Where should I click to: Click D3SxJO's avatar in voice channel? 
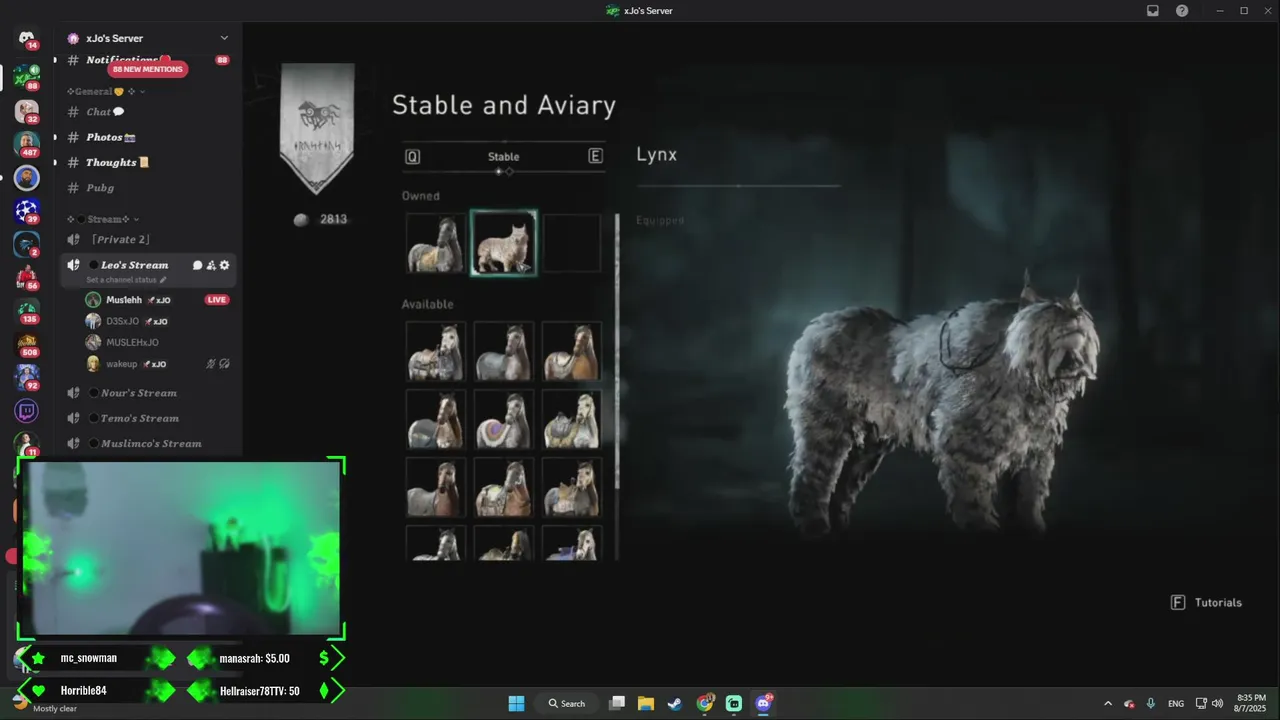(x=93, y=321)
